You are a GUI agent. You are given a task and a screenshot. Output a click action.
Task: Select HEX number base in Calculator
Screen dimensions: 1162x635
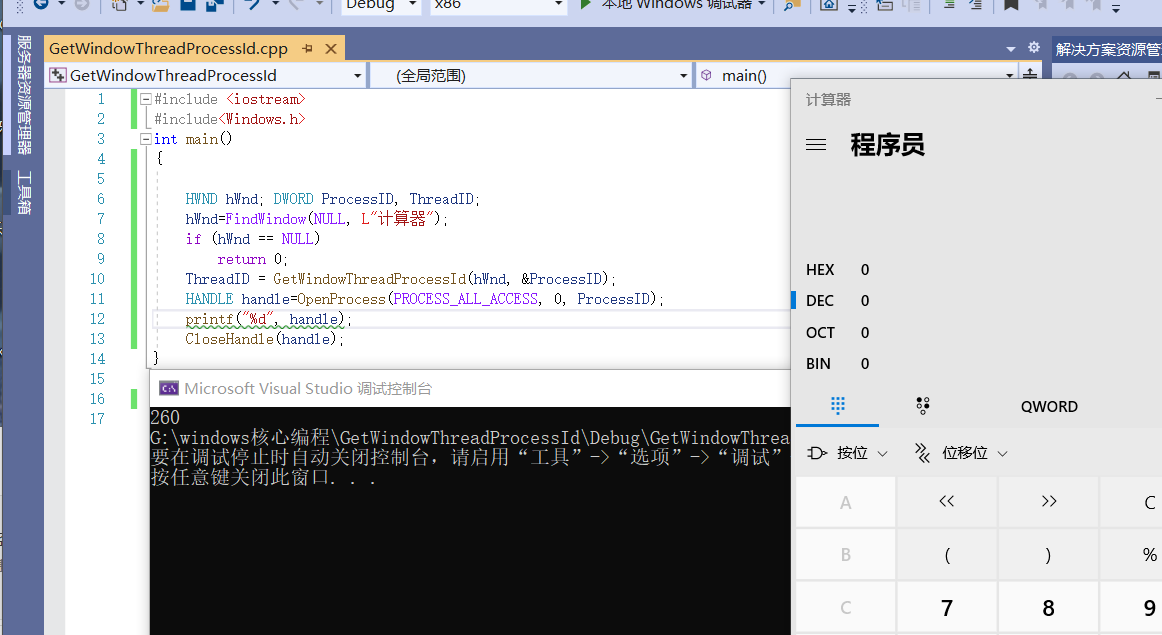(x=837, y=270)
